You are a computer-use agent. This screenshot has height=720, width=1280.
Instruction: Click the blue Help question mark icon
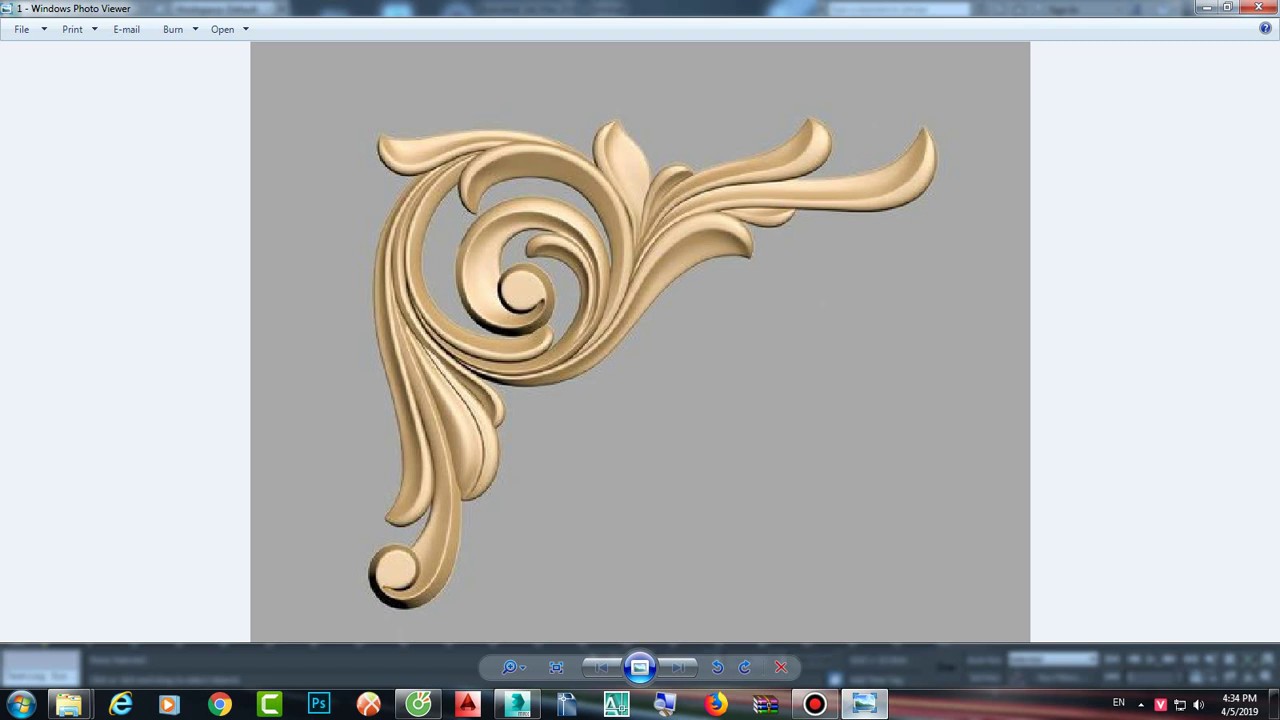click(x=1265, y=29)
